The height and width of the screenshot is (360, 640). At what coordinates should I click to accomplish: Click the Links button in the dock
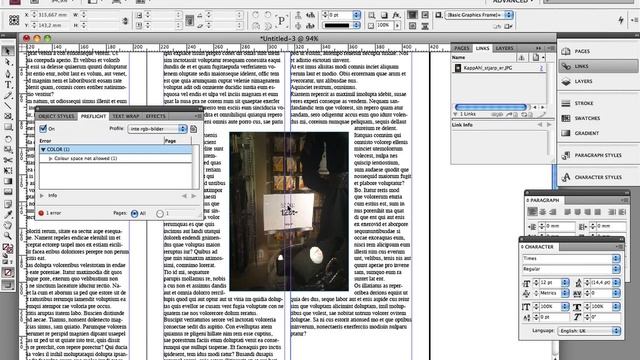pyautogui.click(x=598, y=67)
